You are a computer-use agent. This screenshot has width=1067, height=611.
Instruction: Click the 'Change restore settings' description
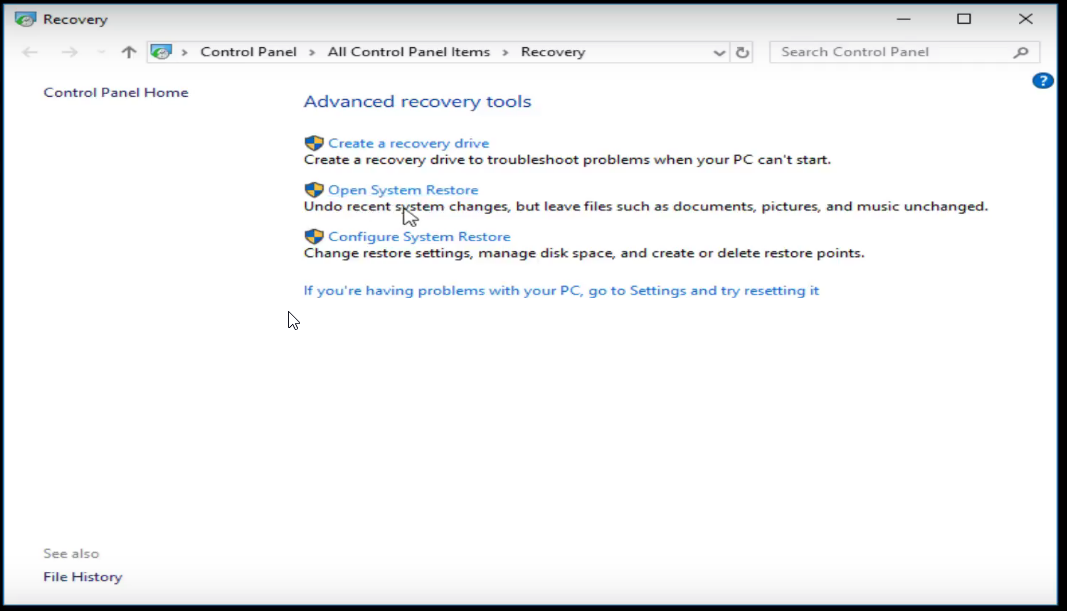tap(584, 253)
